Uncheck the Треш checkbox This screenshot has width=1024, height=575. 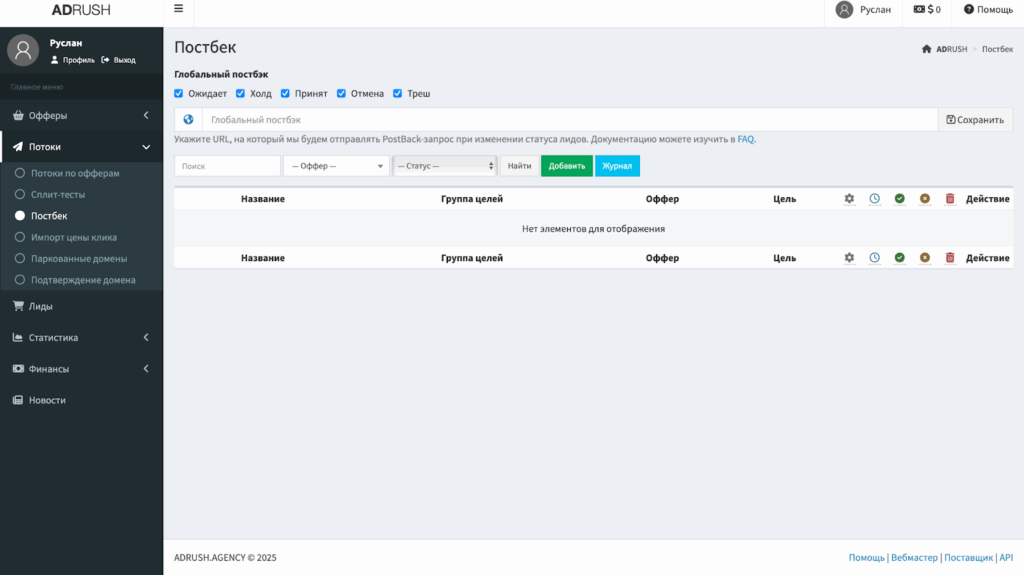click(397, 93)
